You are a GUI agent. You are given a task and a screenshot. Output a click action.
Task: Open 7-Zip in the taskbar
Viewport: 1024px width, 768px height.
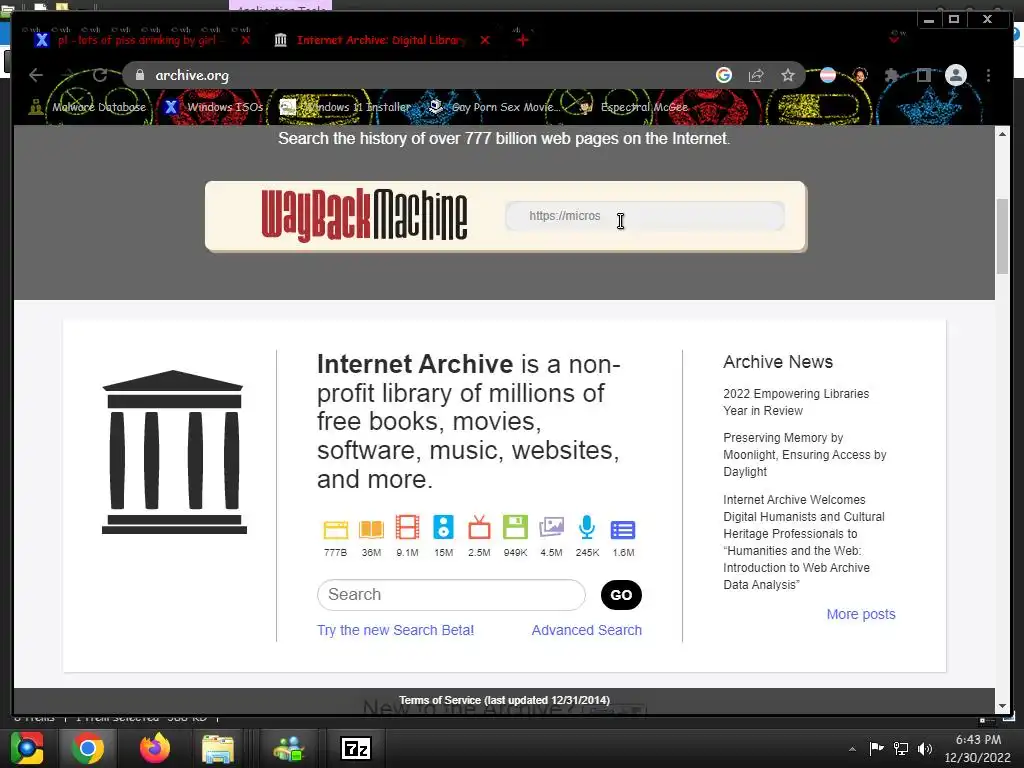[x=356, y=748]
